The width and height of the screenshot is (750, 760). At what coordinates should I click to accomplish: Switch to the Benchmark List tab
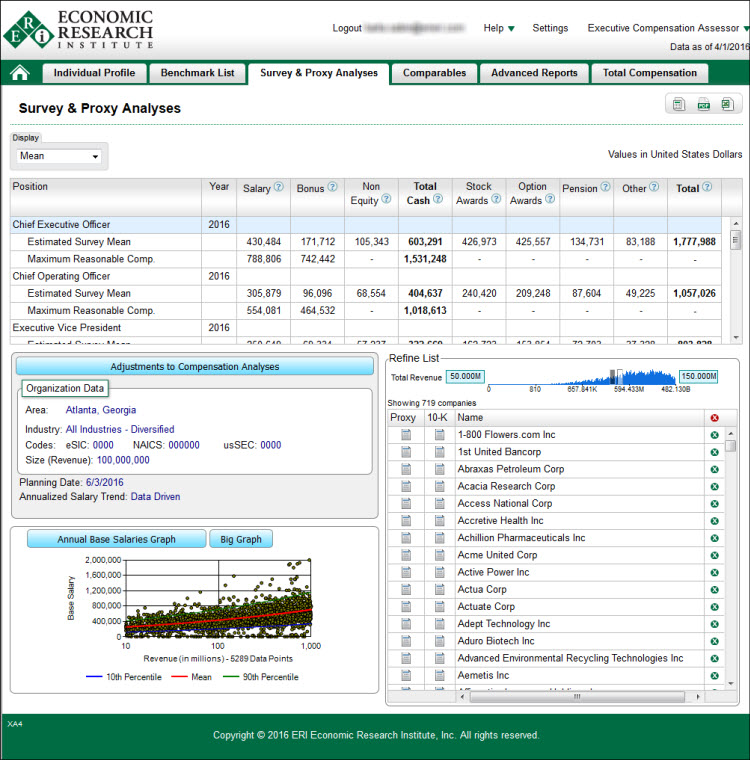(198, 73)
